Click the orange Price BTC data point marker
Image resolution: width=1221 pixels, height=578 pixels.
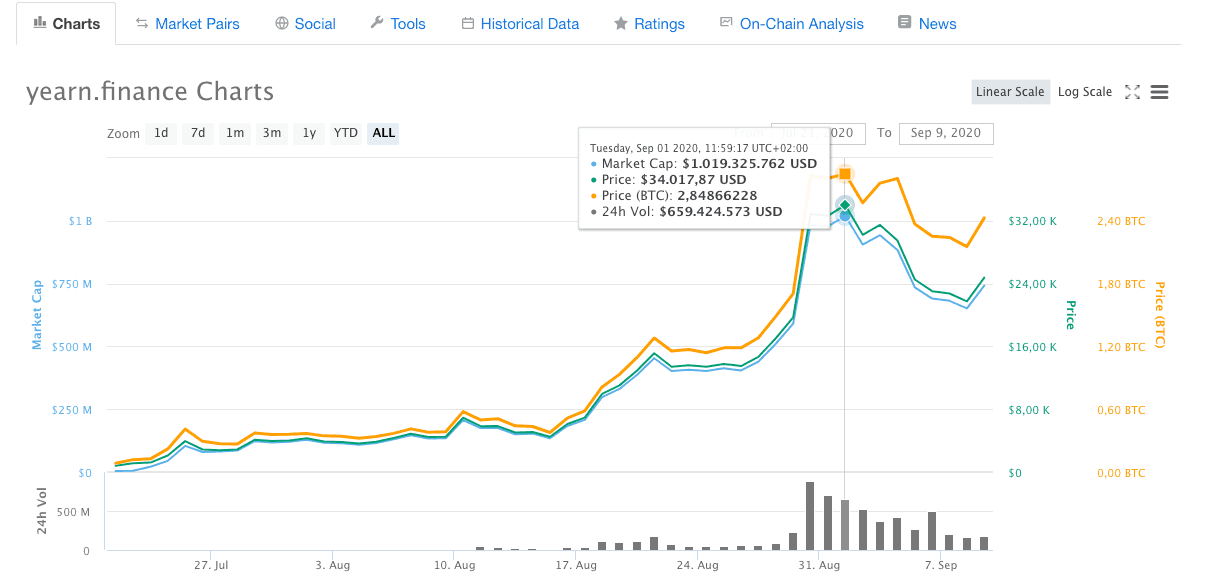coord(845,174)
